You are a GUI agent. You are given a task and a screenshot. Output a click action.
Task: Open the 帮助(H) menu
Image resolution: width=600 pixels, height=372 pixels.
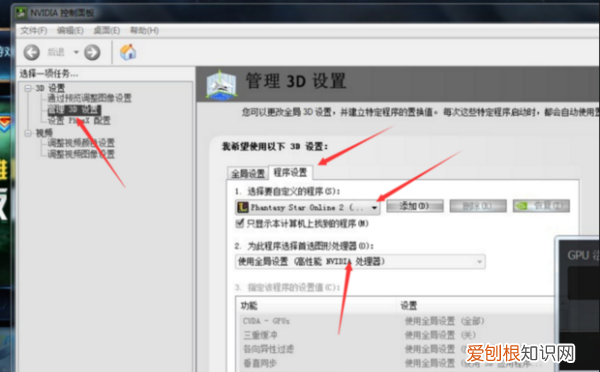coord(144,31)
